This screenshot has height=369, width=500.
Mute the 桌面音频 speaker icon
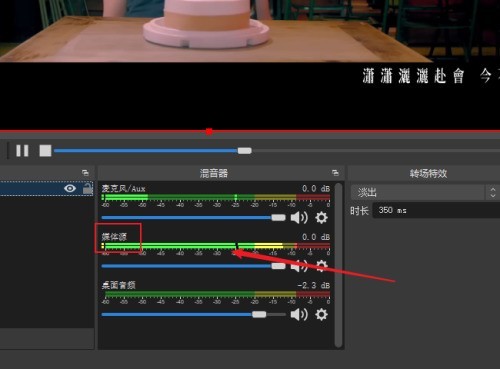point(299,314)
